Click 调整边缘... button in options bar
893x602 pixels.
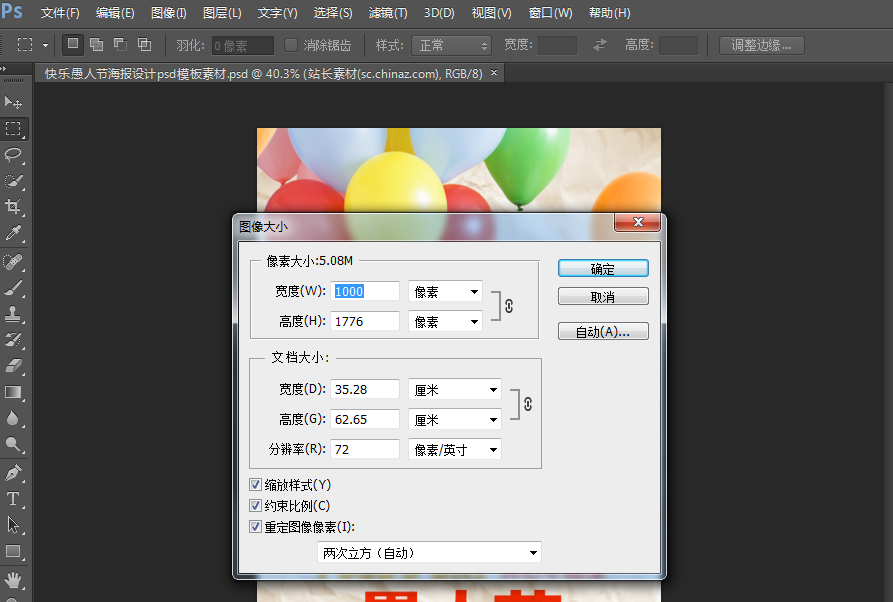761,45
